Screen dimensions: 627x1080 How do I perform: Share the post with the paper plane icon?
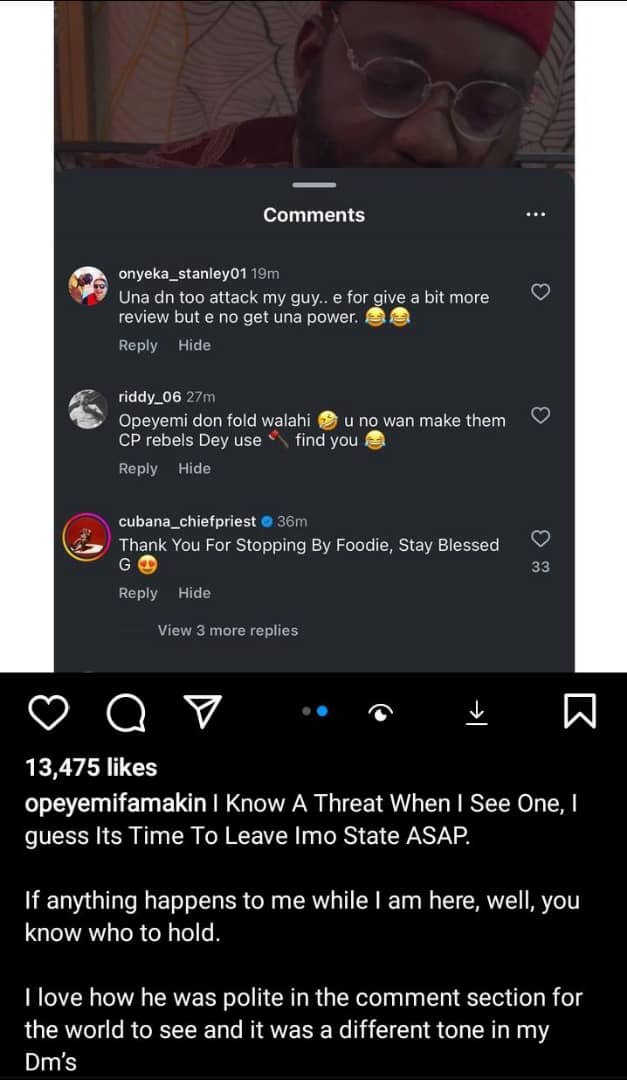[202, 712]
